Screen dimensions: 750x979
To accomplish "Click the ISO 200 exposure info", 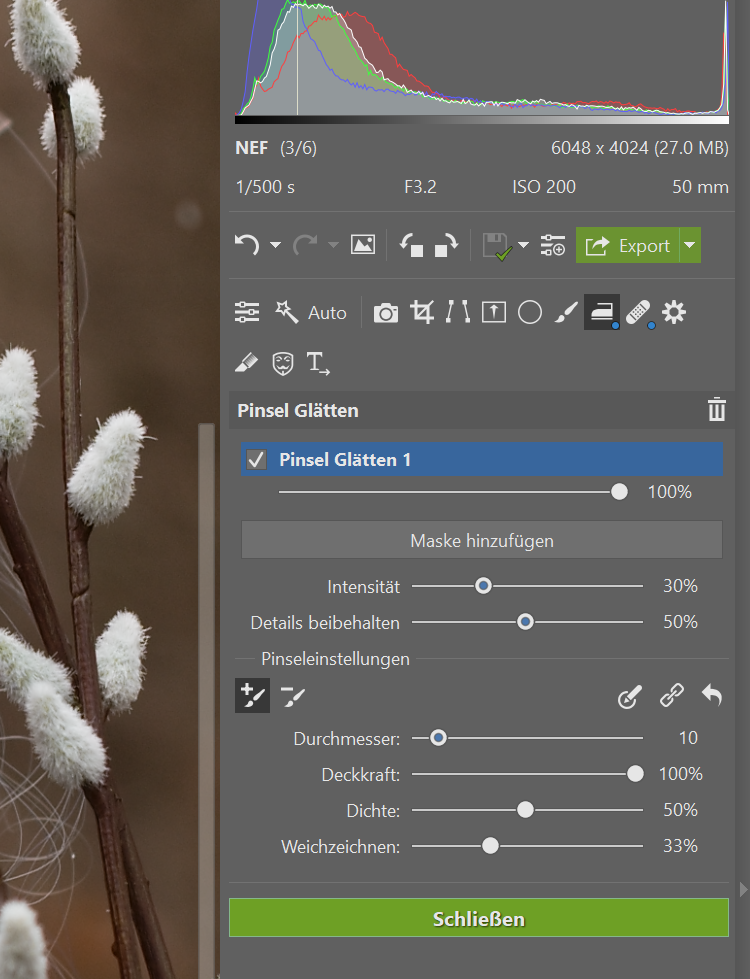I will click(x=544, y=187).
